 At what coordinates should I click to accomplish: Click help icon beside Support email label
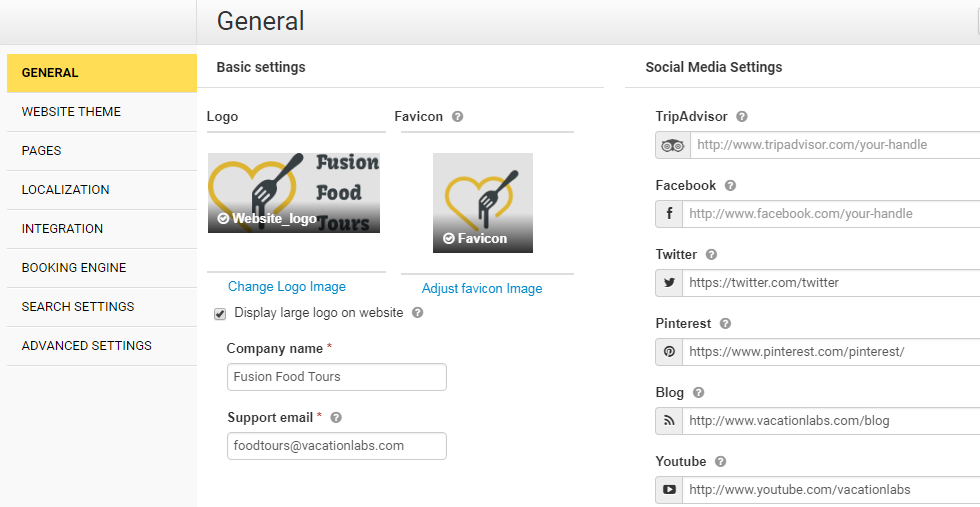click(336, 418)
